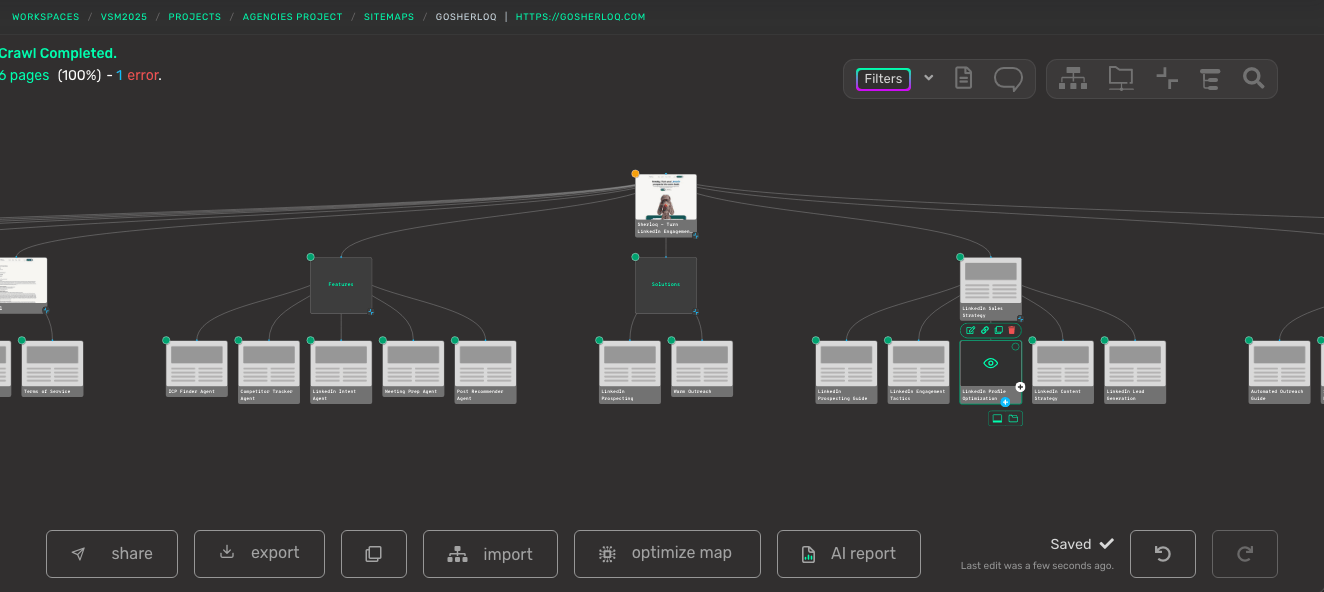Click the green status dot on Features node

point(310,257)
